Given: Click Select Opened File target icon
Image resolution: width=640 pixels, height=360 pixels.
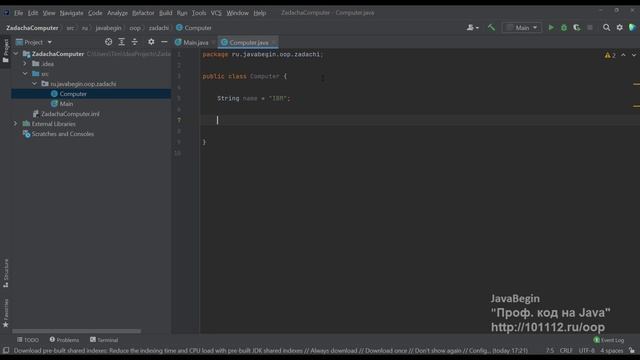Looking at the screenshot, I should coord(109,42).
